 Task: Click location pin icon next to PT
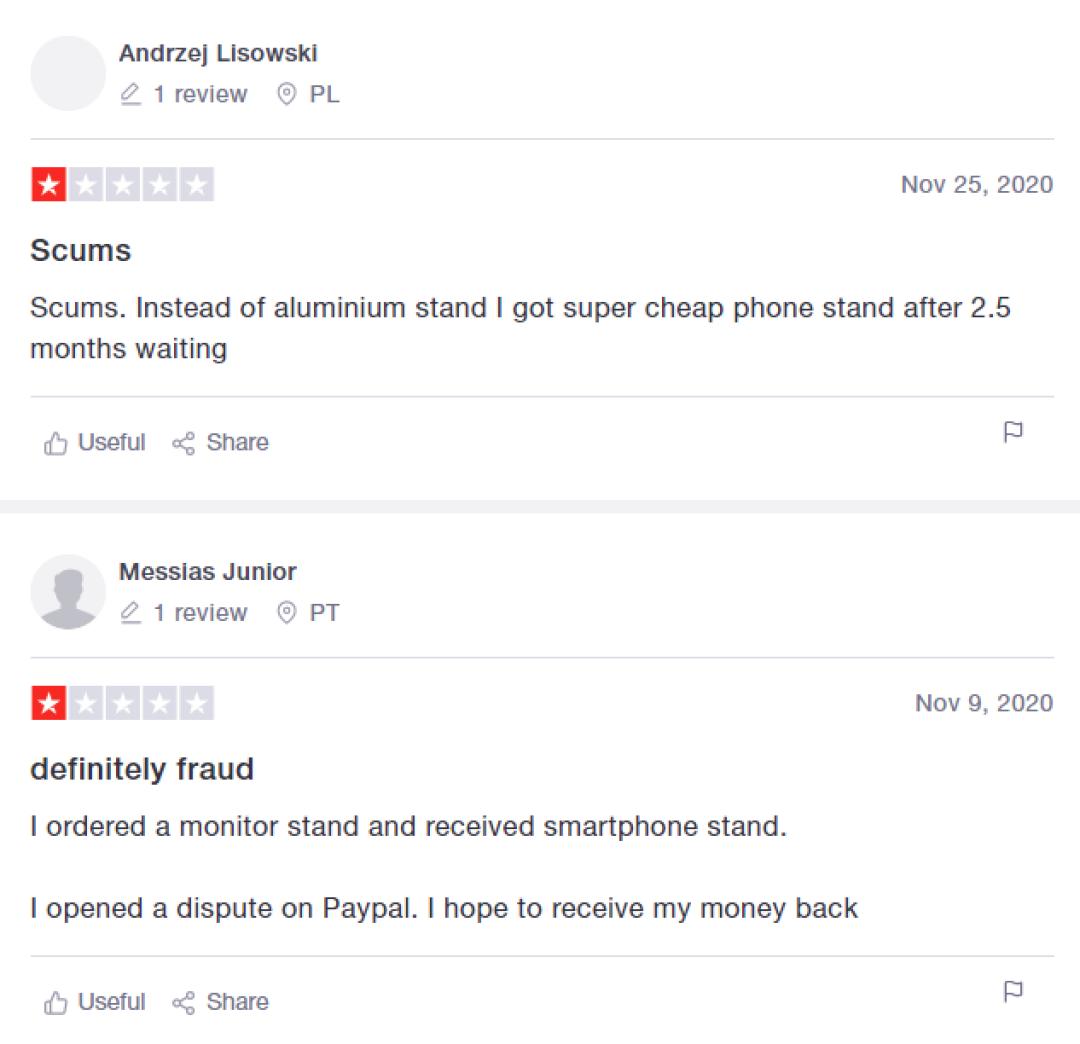287,613
